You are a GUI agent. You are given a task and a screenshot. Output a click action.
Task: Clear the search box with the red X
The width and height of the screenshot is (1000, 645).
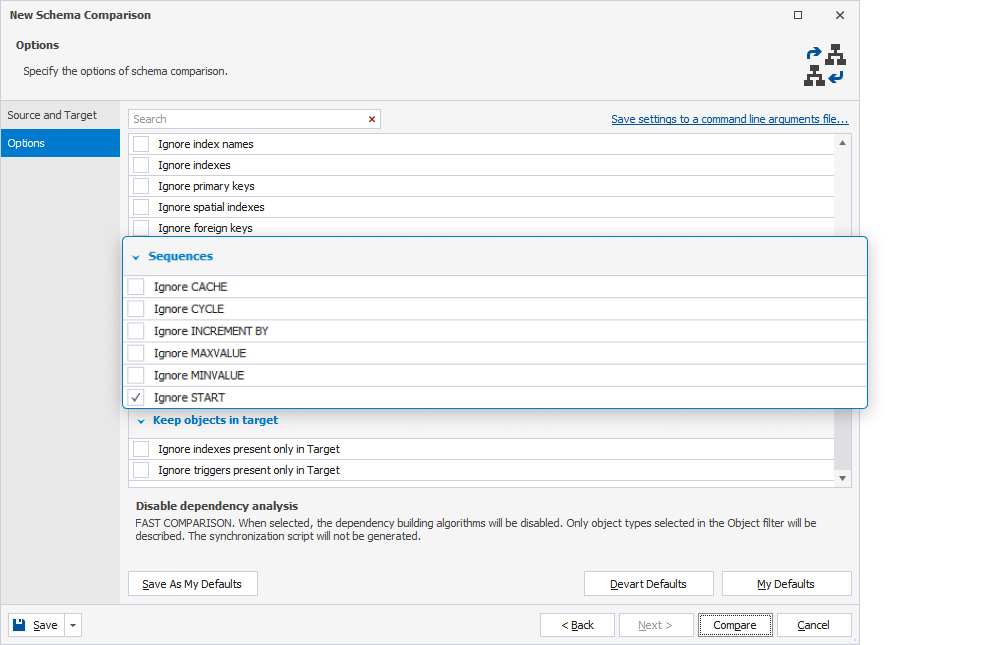coord(372,119)
